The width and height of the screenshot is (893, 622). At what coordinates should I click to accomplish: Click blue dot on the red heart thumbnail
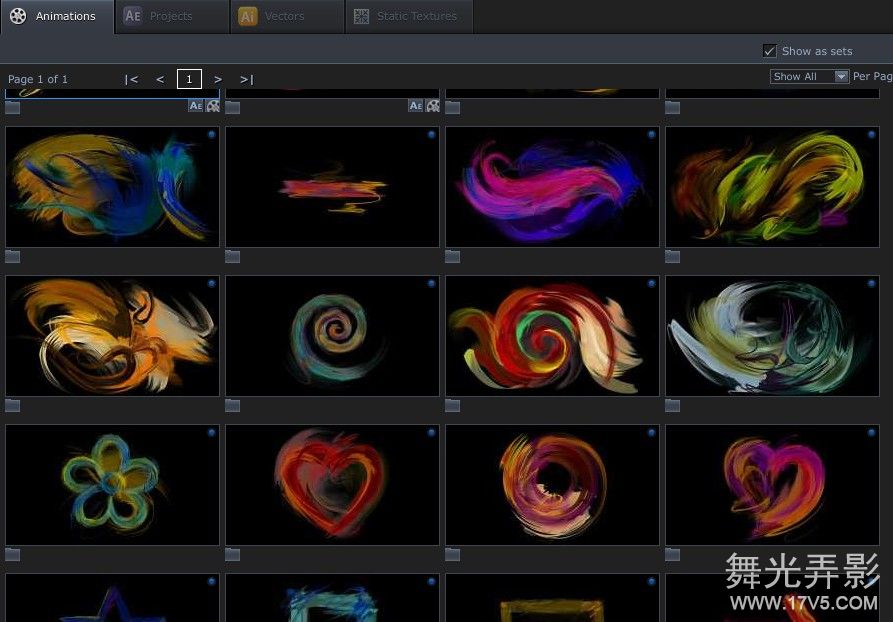(431, 432)
